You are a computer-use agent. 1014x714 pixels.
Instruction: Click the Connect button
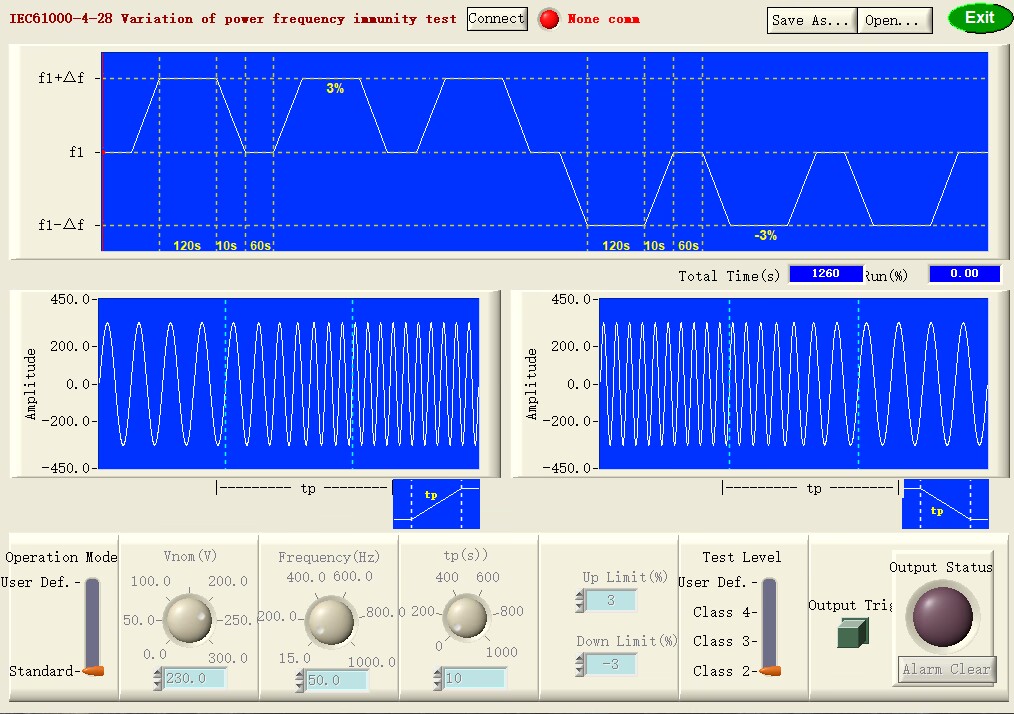click(x=497, y=19)
